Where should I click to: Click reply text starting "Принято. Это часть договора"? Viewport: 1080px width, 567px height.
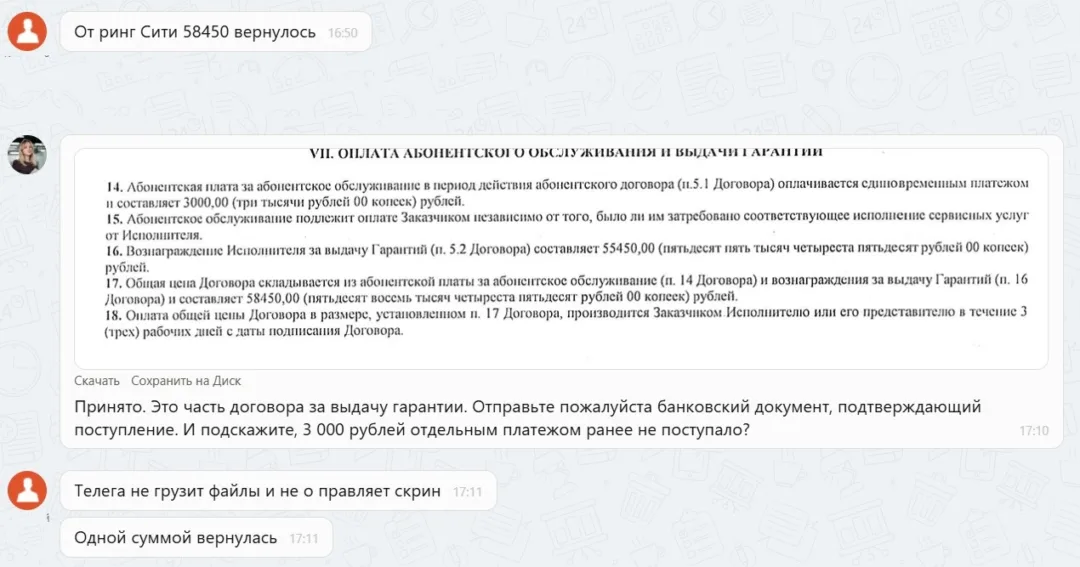(528, 418)
